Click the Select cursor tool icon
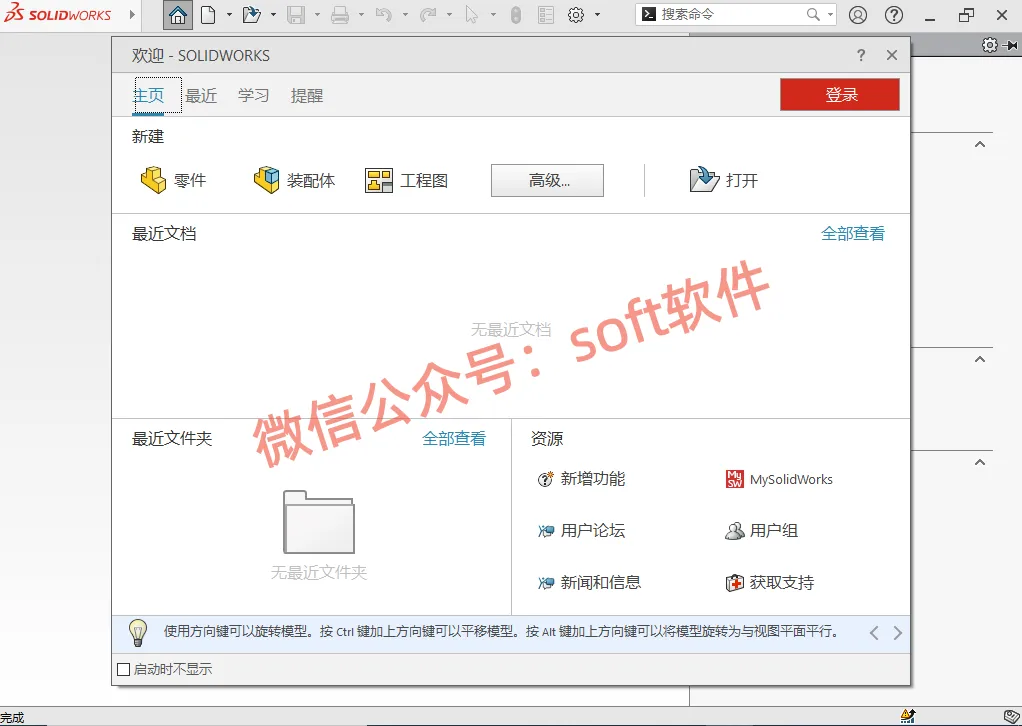The width and height of the screenshot is (1022, 726). tap(472, 14)
